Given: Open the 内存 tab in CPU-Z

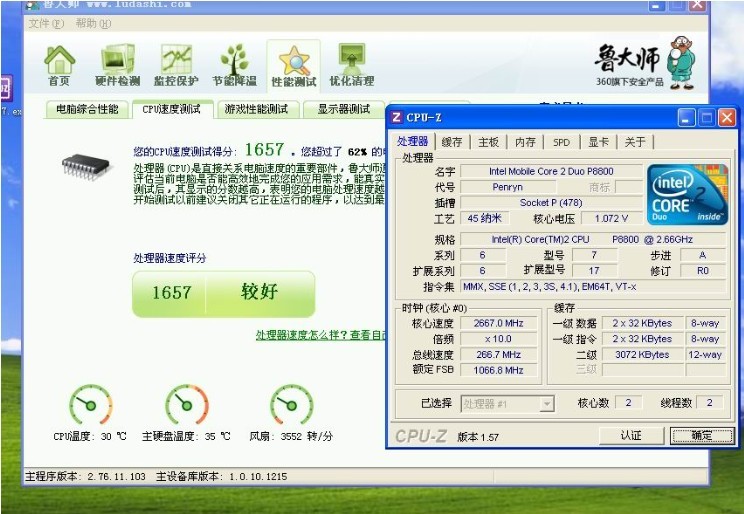Looking at the screenshot, I should click(x=525, y=142).
